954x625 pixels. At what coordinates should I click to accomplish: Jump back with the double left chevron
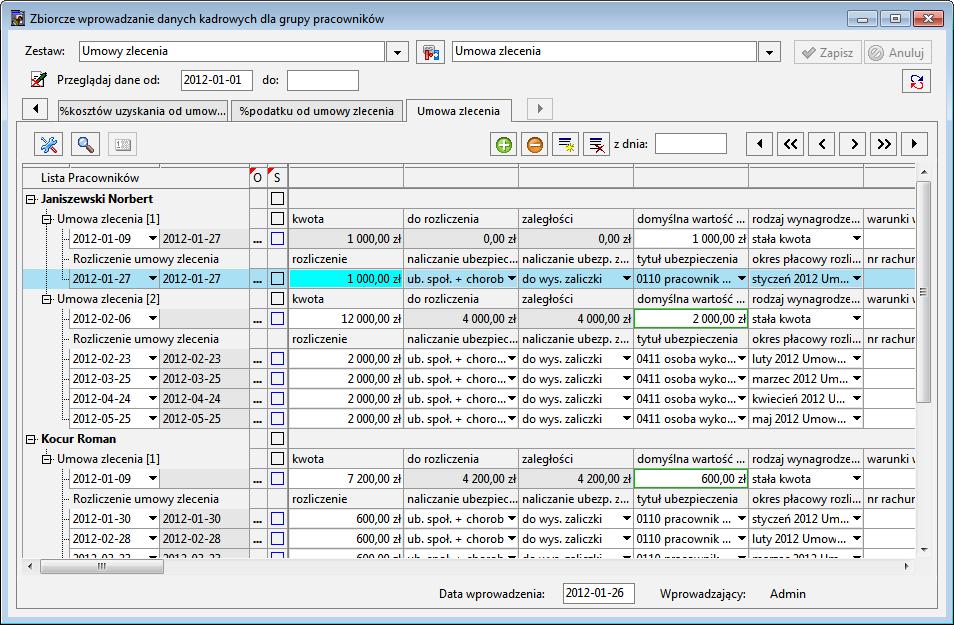pyautogui.click(x=790, y=144)
